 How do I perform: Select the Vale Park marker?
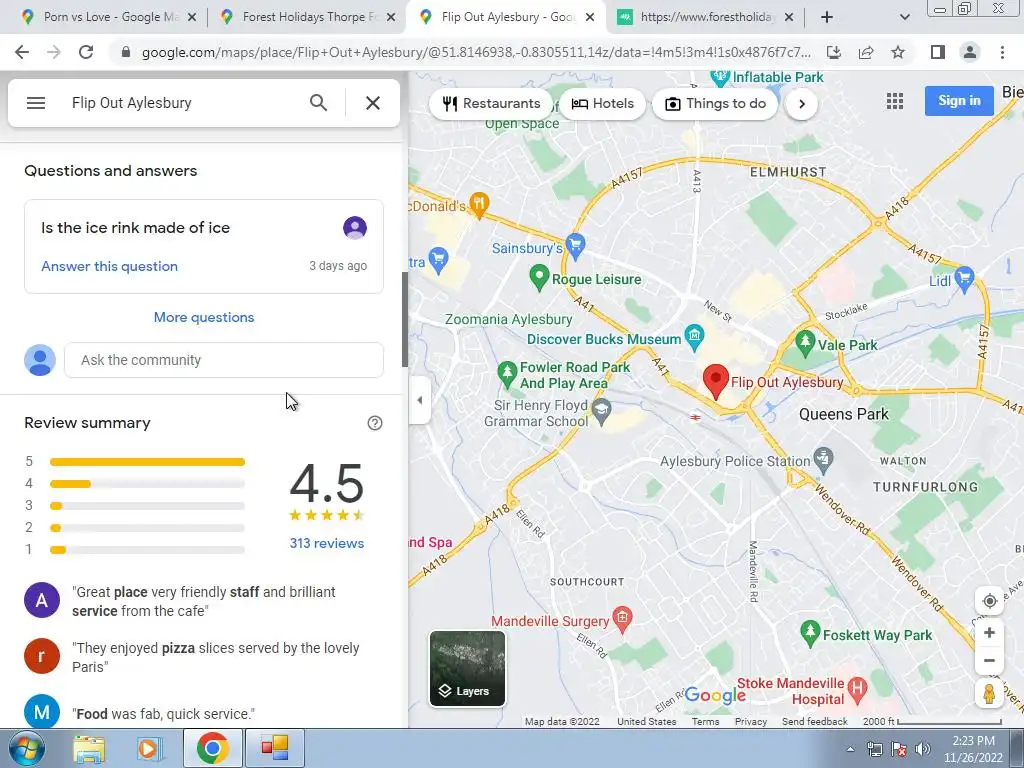click(x=805, y=342)
